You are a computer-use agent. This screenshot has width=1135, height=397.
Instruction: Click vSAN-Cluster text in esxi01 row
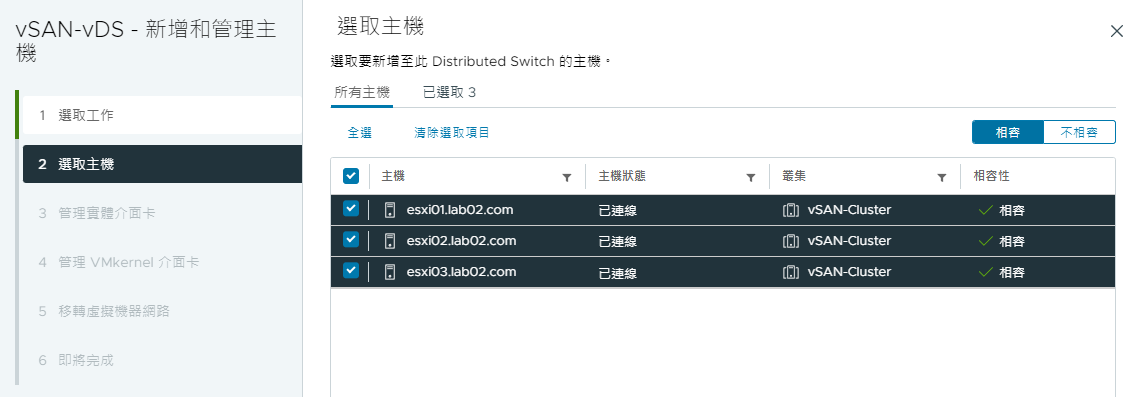tap(849, 210)
